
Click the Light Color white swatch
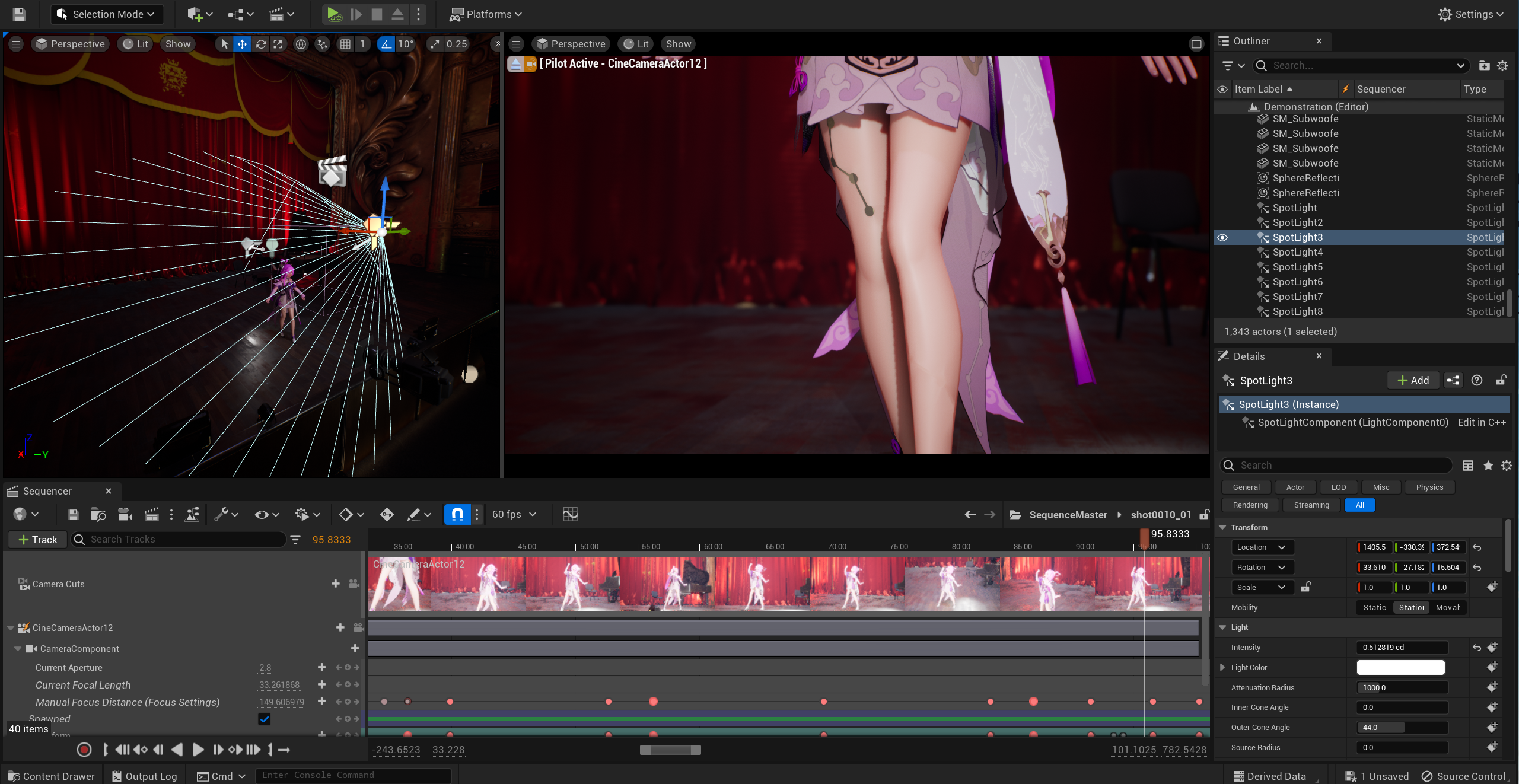click(1400, 667)
